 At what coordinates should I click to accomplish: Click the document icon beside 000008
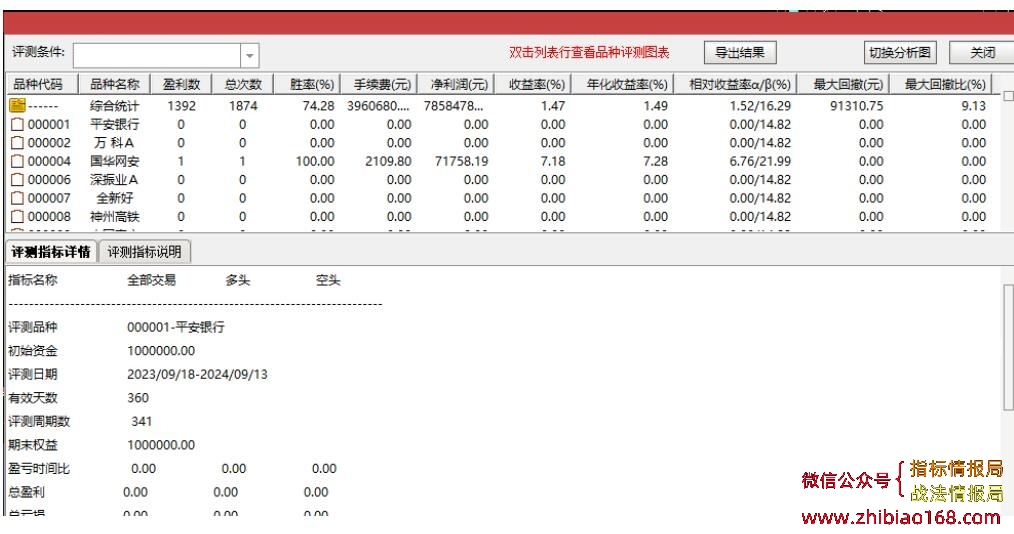pos(17,216)
